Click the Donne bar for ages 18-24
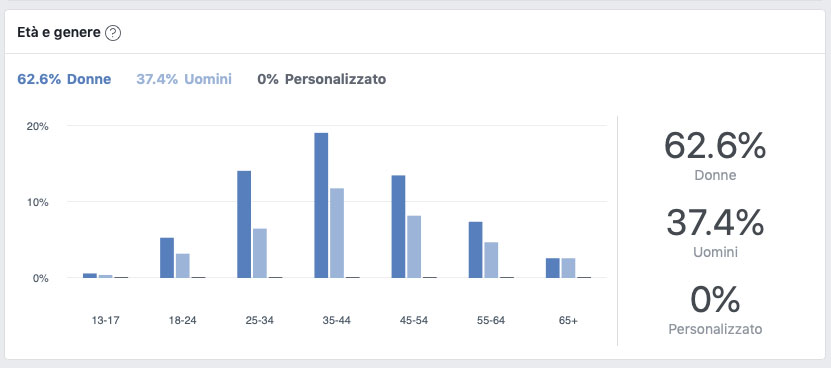The height and width of the screenshot is (368, 831). click(x=167, y=258)
